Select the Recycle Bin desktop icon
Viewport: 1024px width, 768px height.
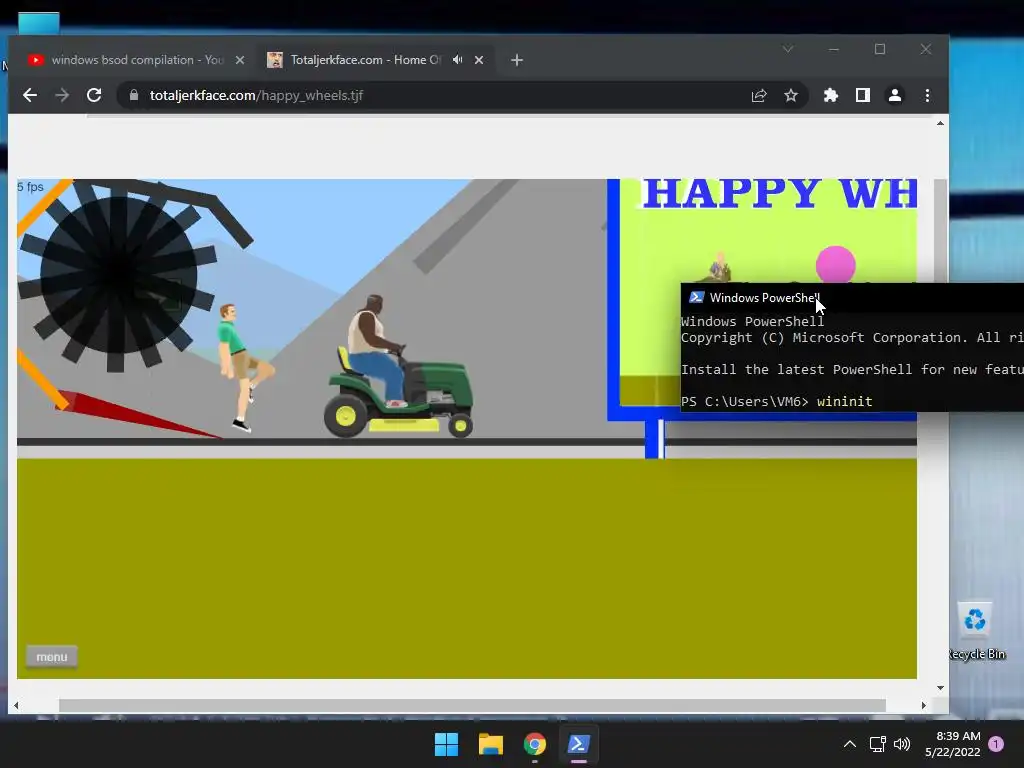(x=976, y=631)
